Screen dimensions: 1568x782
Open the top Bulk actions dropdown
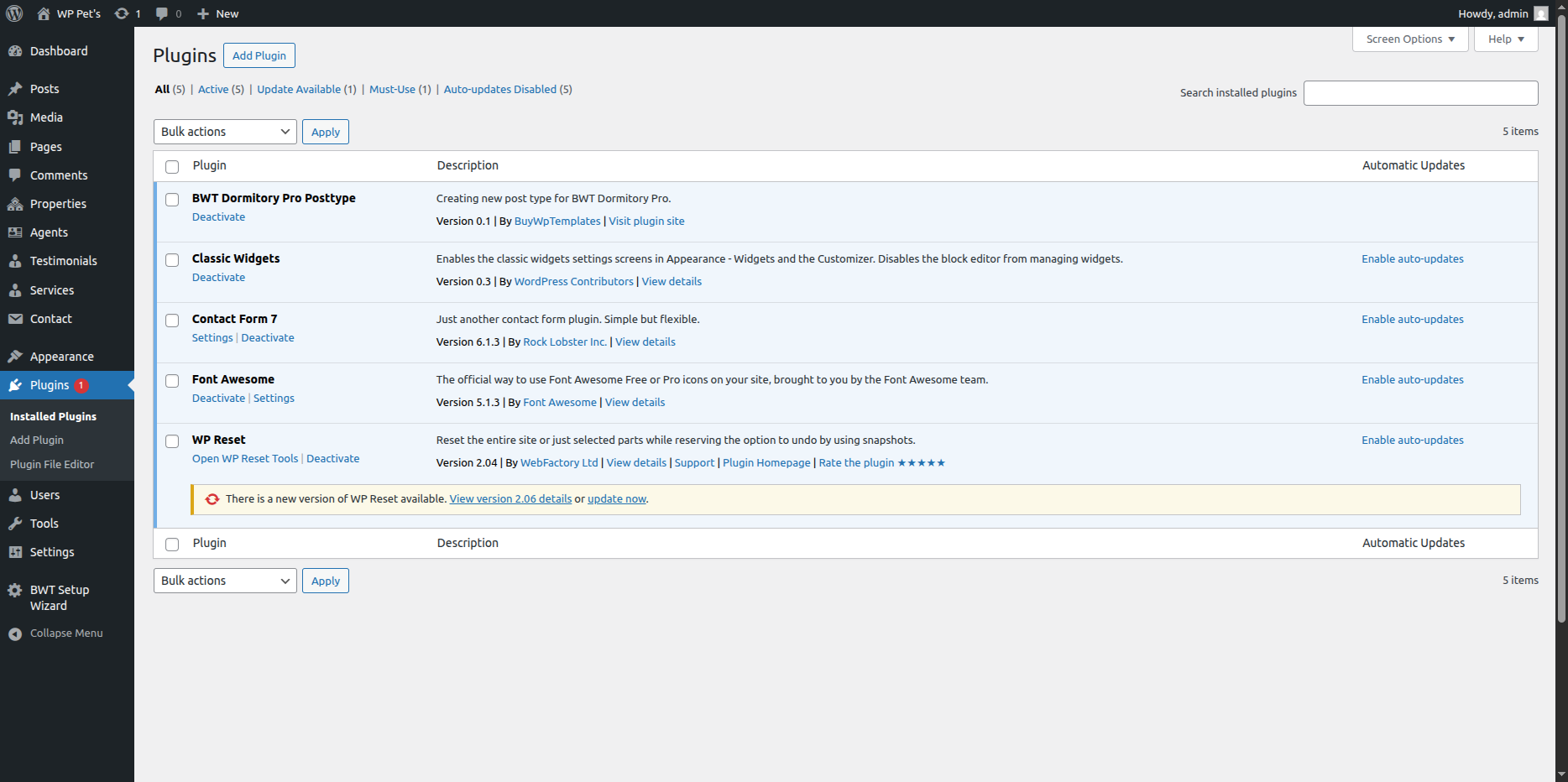tap(225, 132)
